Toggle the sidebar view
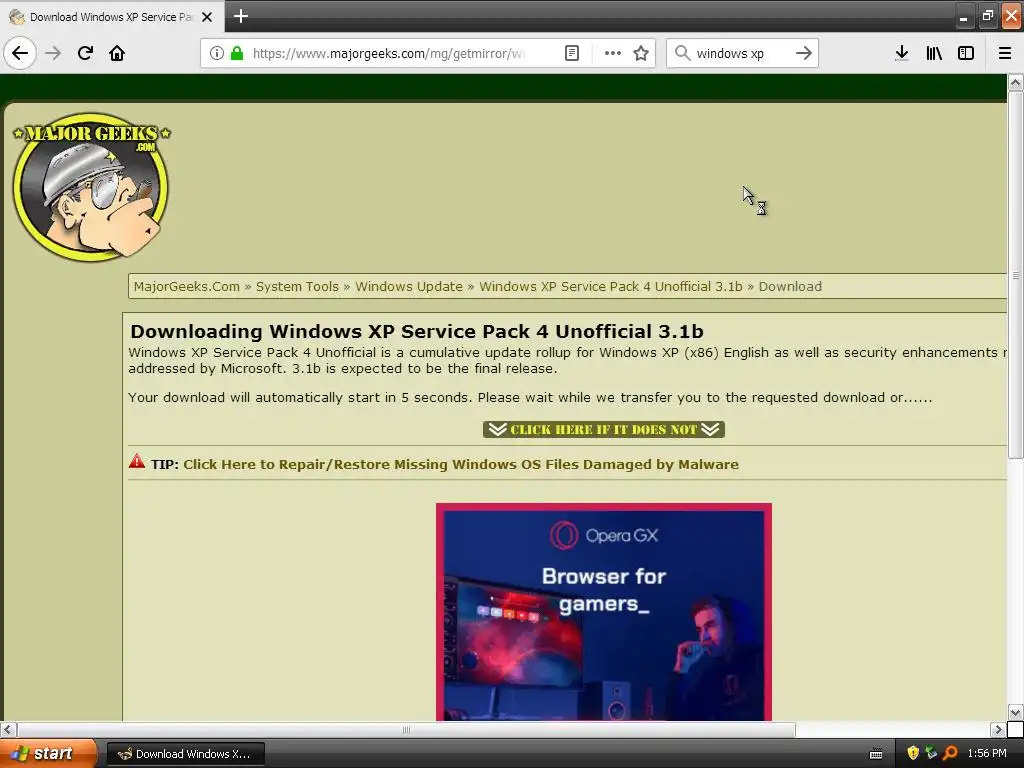The width and height of the screenshot is (1024, 768). click(x=966, y=53)
